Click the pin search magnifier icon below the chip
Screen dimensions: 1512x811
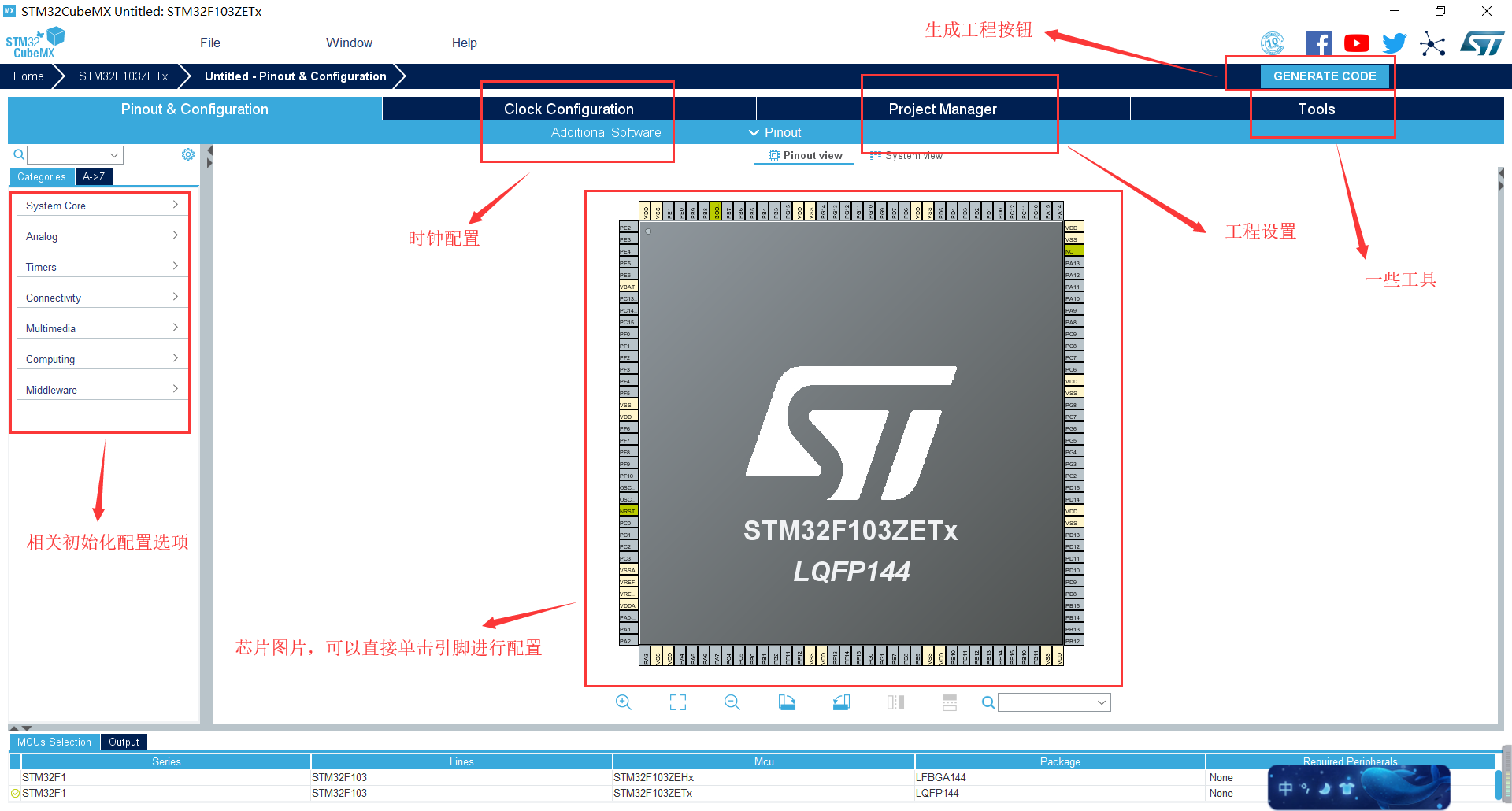coord(988,702)
